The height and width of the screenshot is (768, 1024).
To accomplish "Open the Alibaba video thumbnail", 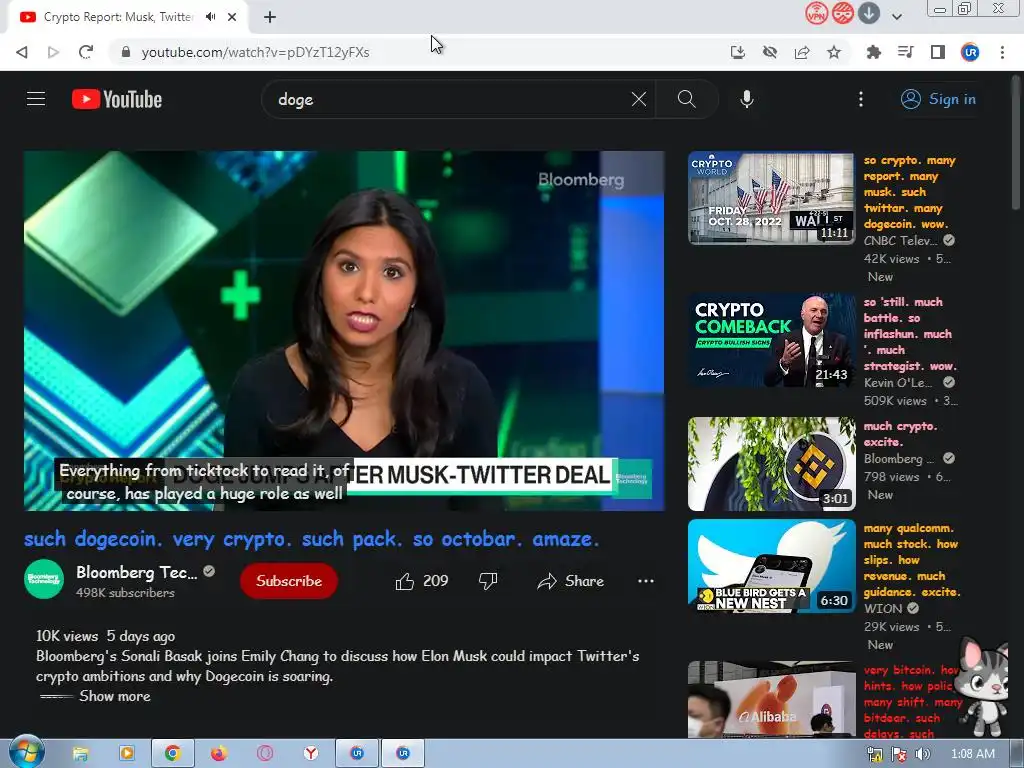I will pyautogui.click(x=771, y=699).
